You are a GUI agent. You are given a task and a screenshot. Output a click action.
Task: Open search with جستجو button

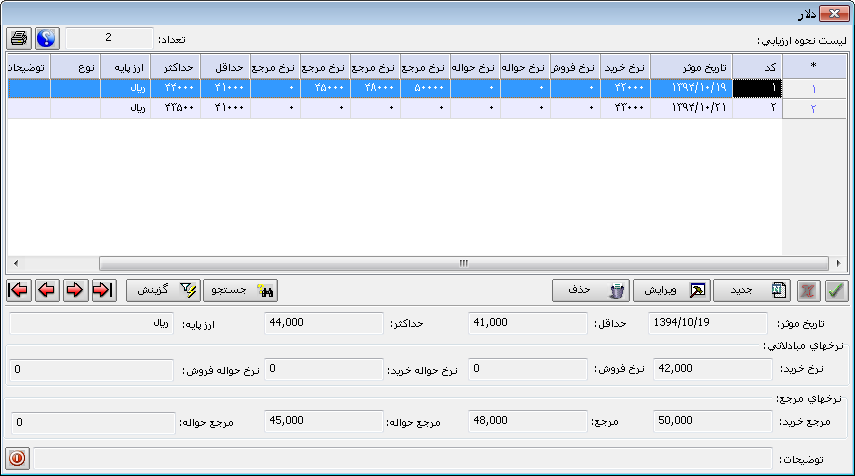240,291
